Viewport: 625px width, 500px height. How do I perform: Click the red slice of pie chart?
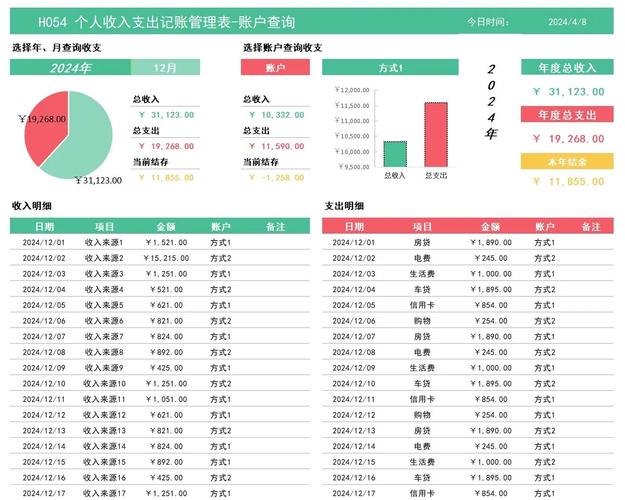(46, 124)
